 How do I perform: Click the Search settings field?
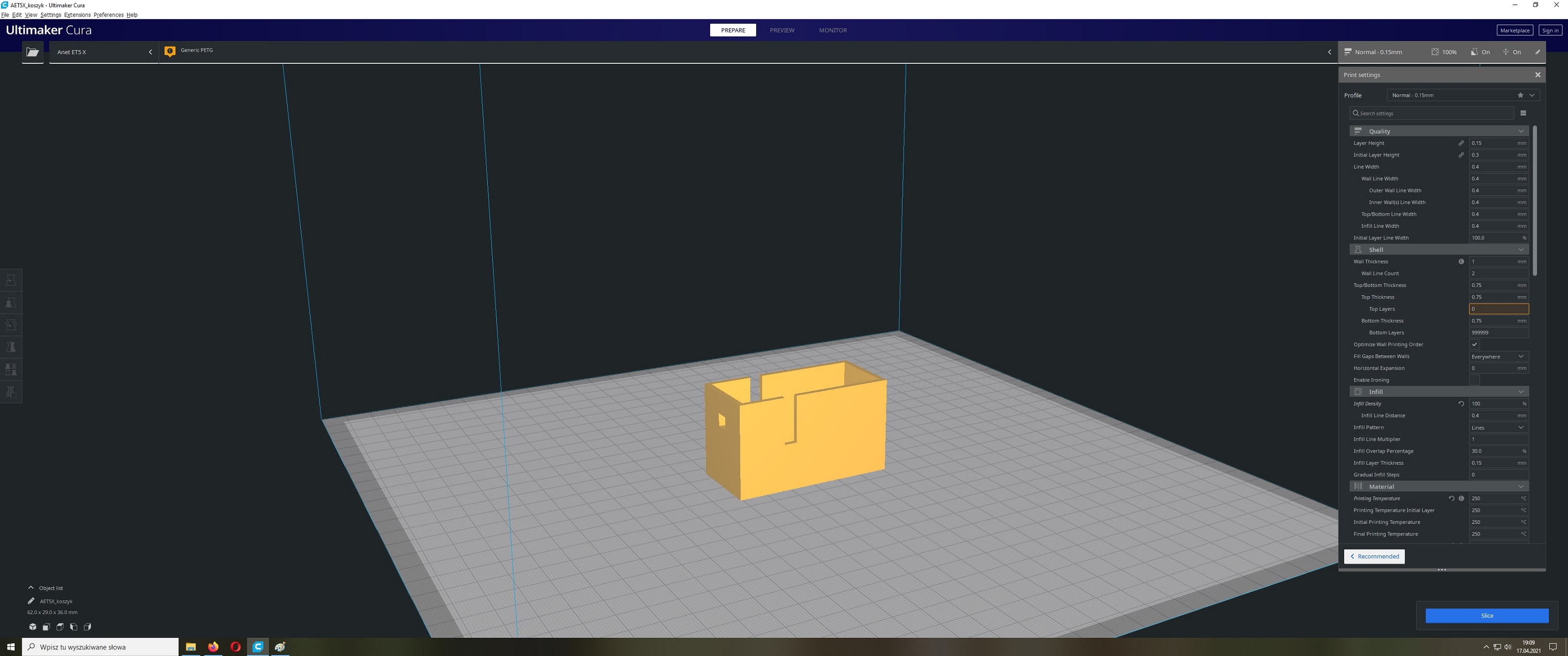(1432, 113)
